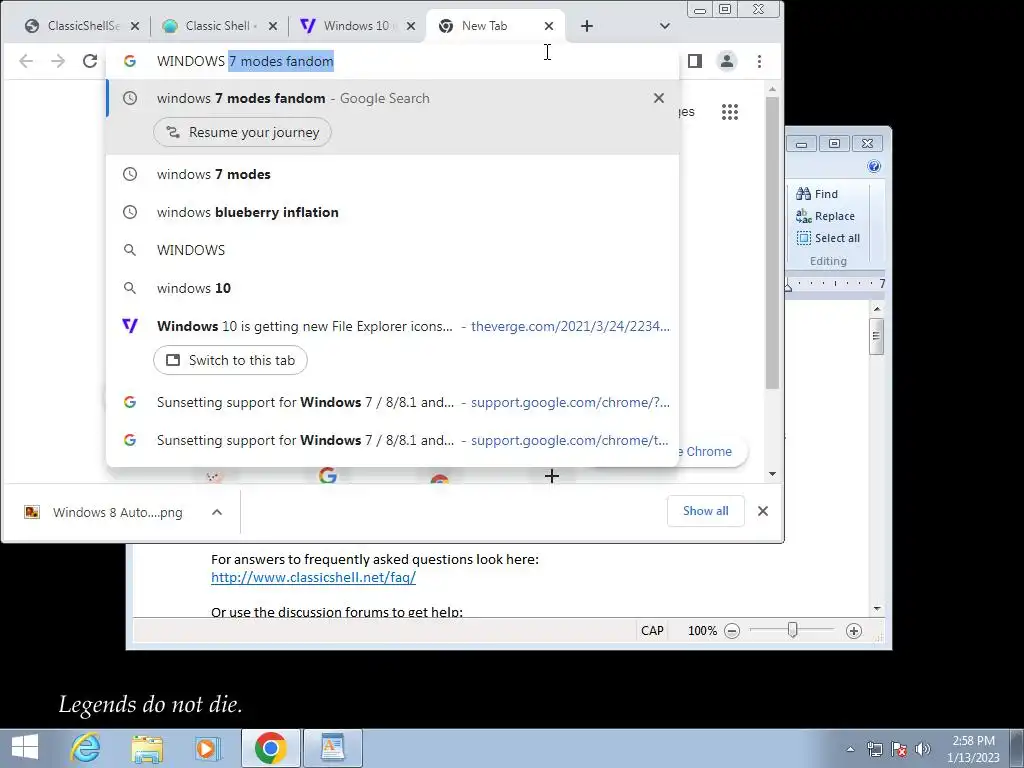Close the New Tab tab
Screen dimensions: 1024x768
coord(549,26)
